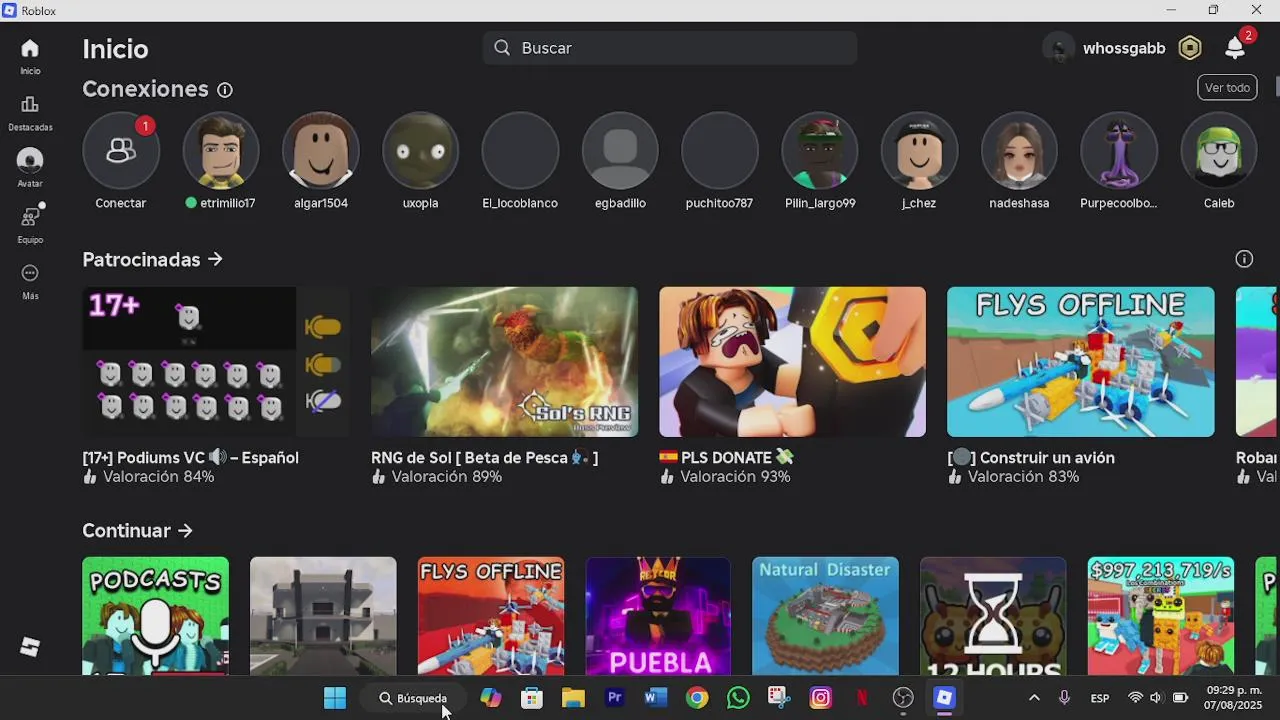Open OBS Studio from taskbar
1280x720 pixels.
click(x=903, y=698)
